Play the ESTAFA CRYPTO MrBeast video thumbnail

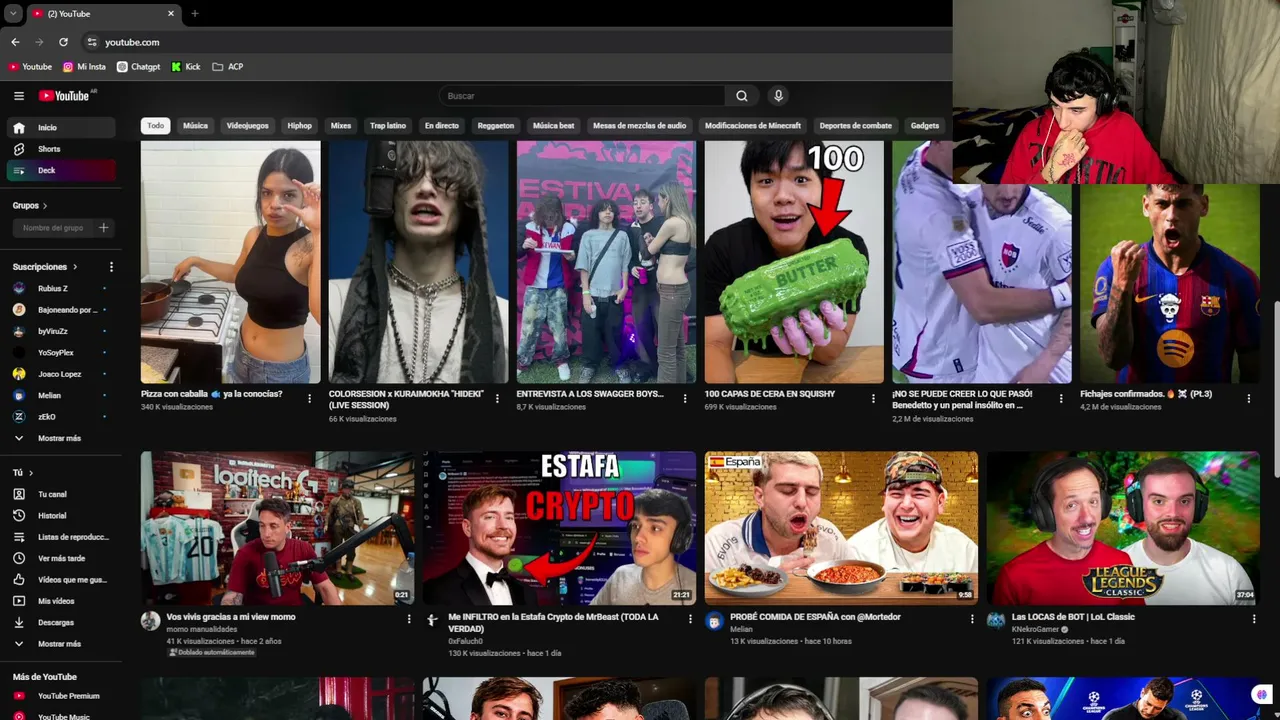point(559,528)
